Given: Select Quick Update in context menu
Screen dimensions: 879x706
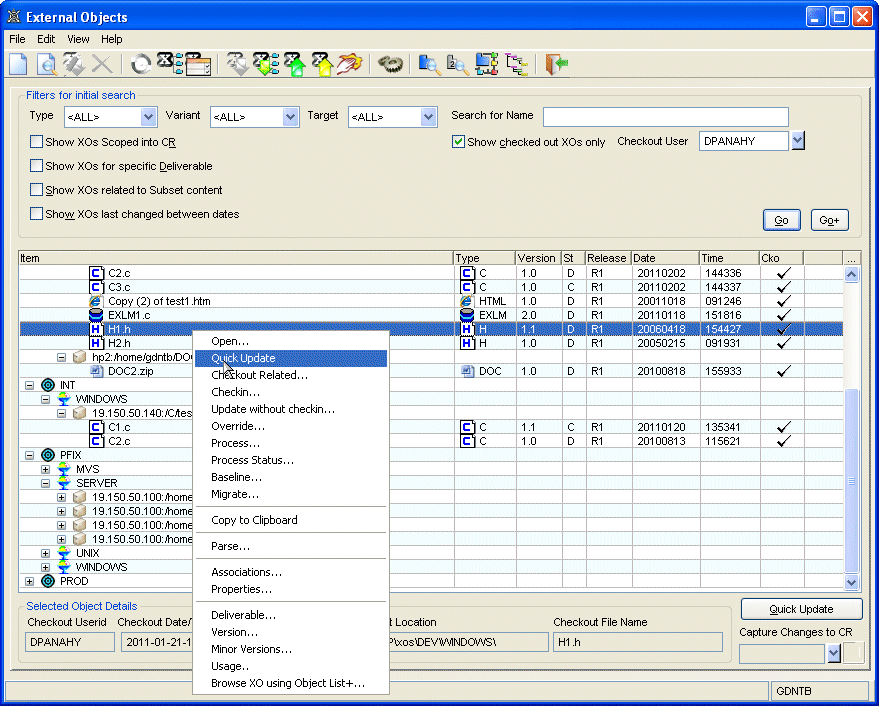Looking at the screenshot, I should 243,358.
